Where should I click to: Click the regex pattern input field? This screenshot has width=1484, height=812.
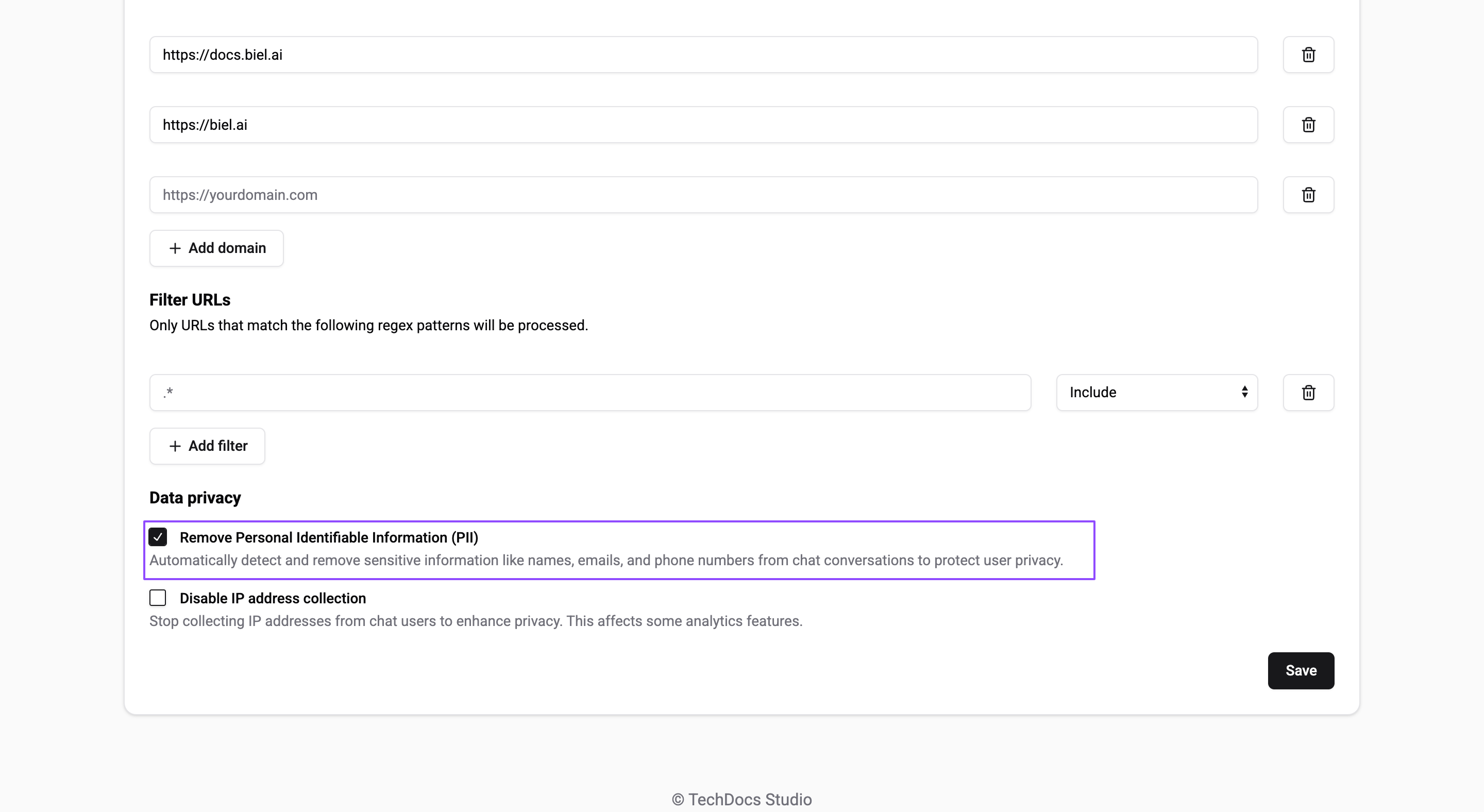(x=590, y=392)
